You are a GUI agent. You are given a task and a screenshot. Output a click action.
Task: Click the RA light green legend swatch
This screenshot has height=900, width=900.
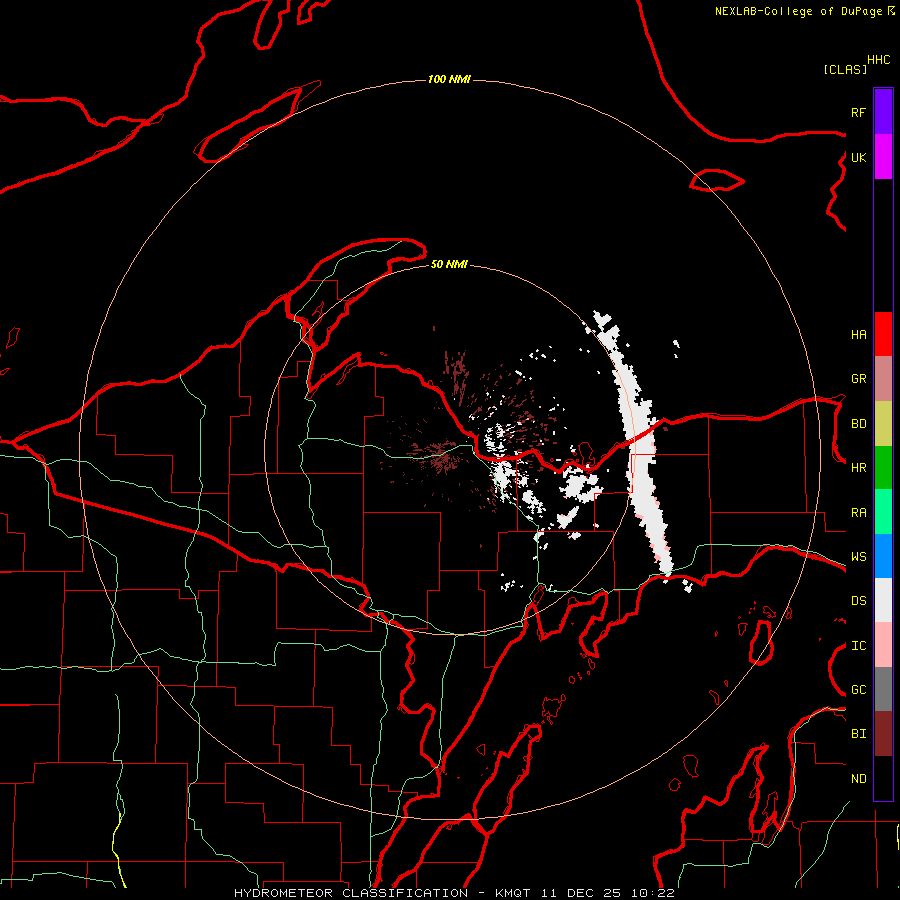click(x=883, y=512)
